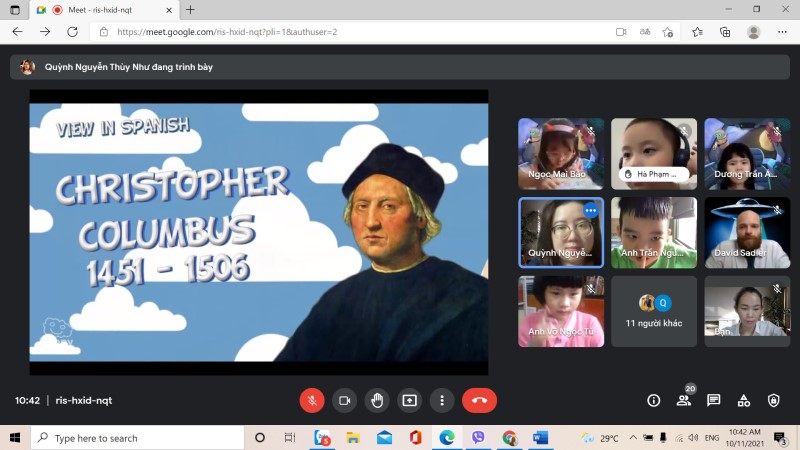Open options on Quỳnh Nguyễn's tile
800x450 pixels.
591,211
